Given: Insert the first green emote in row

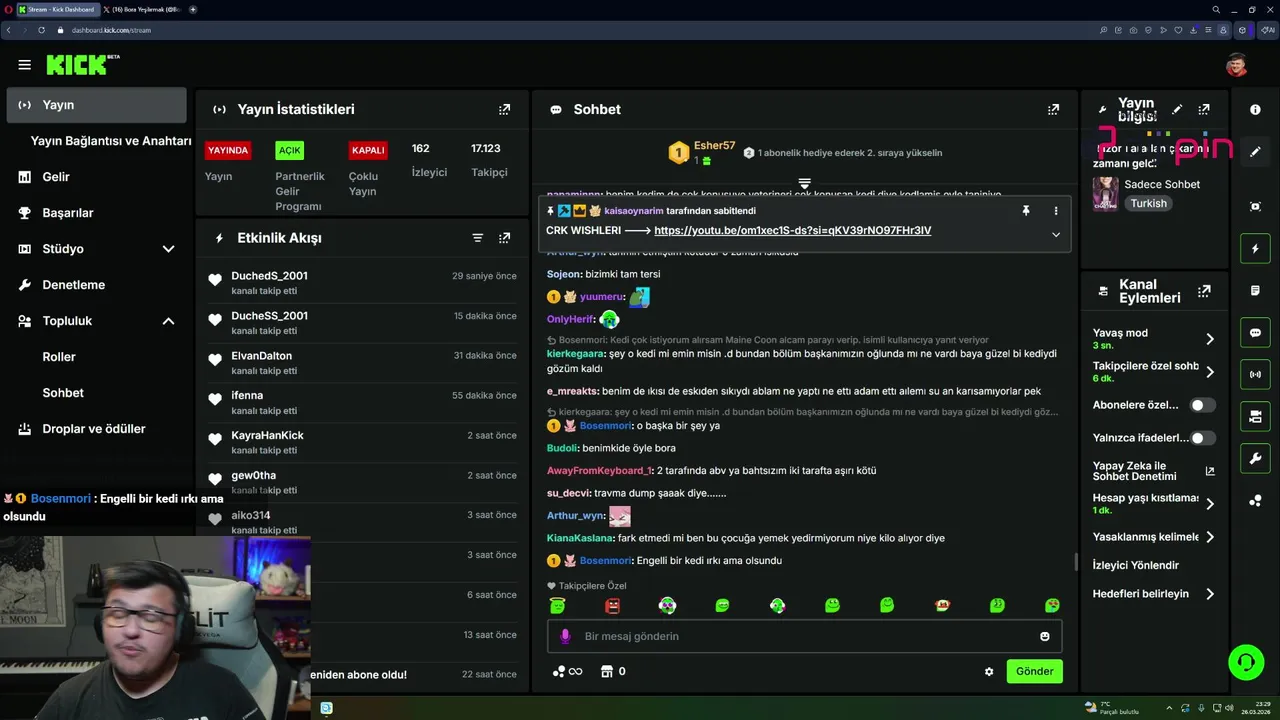Looking at the screenshot, I should pos(558,605).
